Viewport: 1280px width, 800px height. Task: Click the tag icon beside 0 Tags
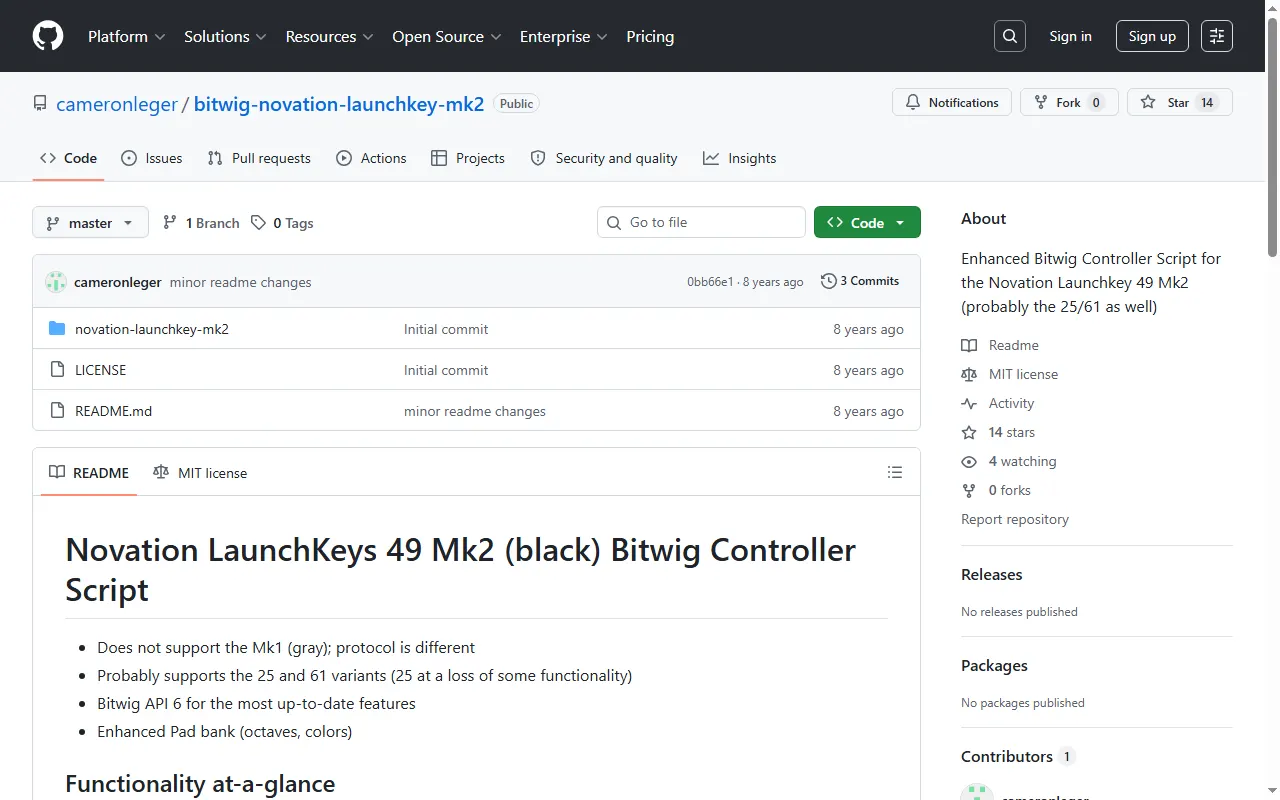coord(258,223)
